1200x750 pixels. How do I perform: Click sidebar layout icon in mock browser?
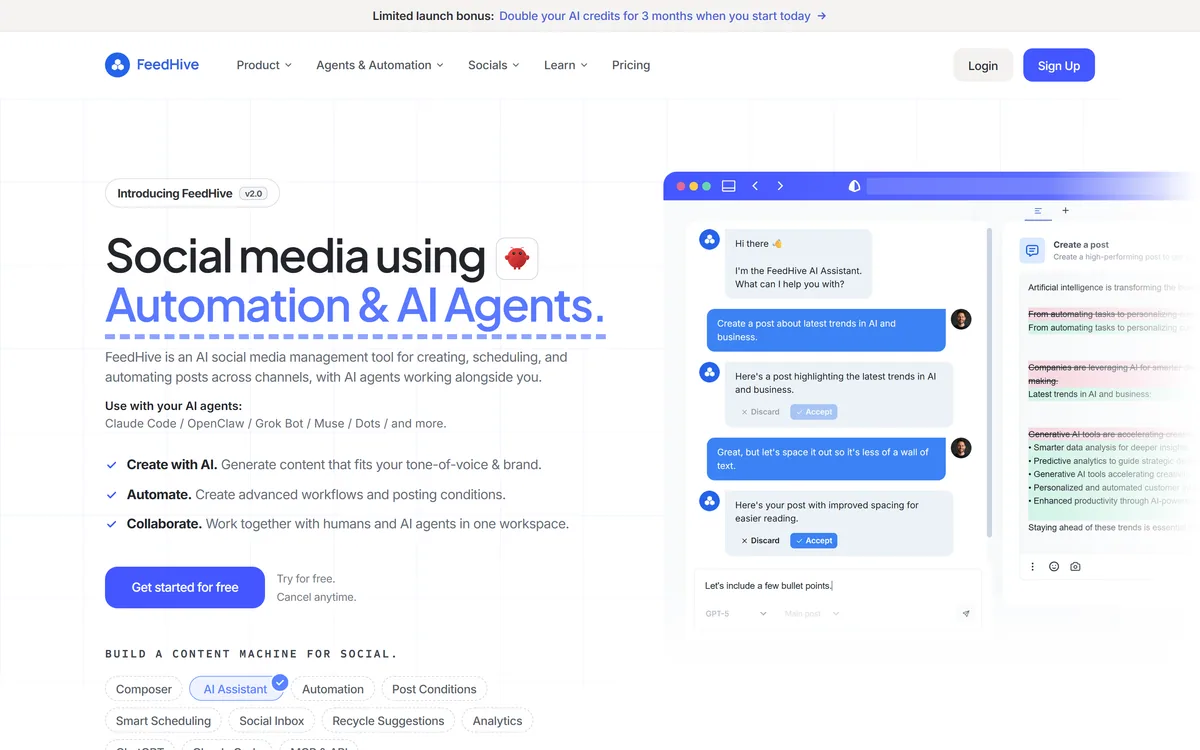click(x=729, y=186)
